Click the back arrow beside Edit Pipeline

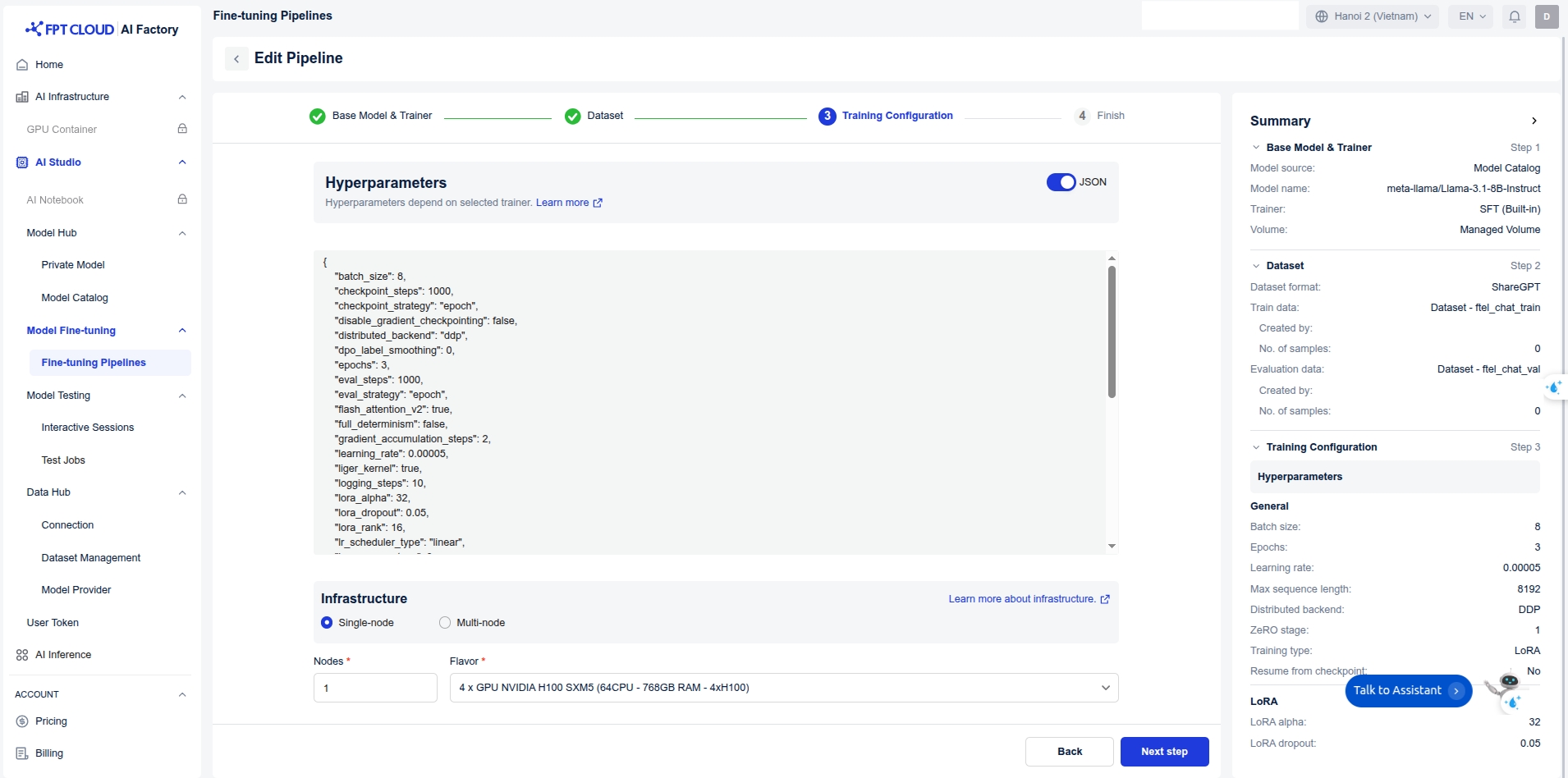(x=236, y=58)
